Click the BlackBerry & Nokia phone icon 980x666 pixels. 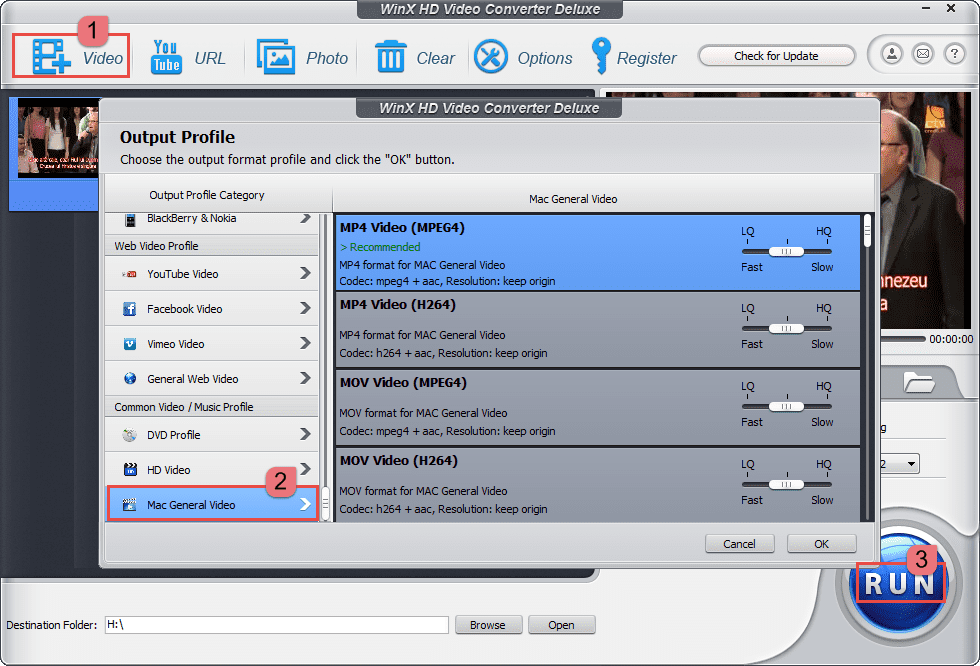[x=130, y=219]
